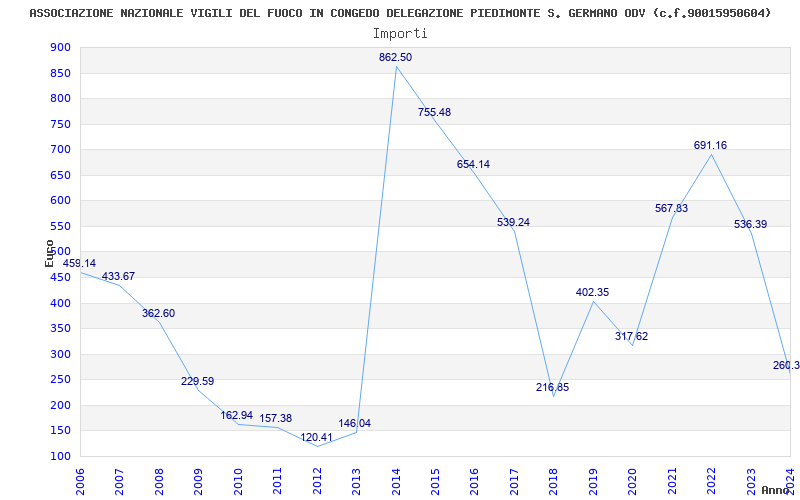800x500 pixels.
Task: Click the 900 y-axis tick label
Action: [x=60, y=47]
